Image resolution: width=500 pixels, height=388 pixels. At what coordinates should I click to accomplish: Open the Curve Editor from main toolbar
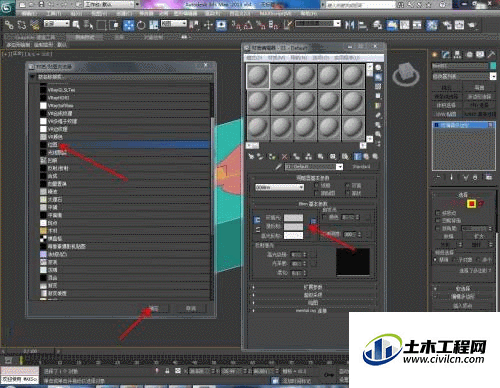pos(405,25)
